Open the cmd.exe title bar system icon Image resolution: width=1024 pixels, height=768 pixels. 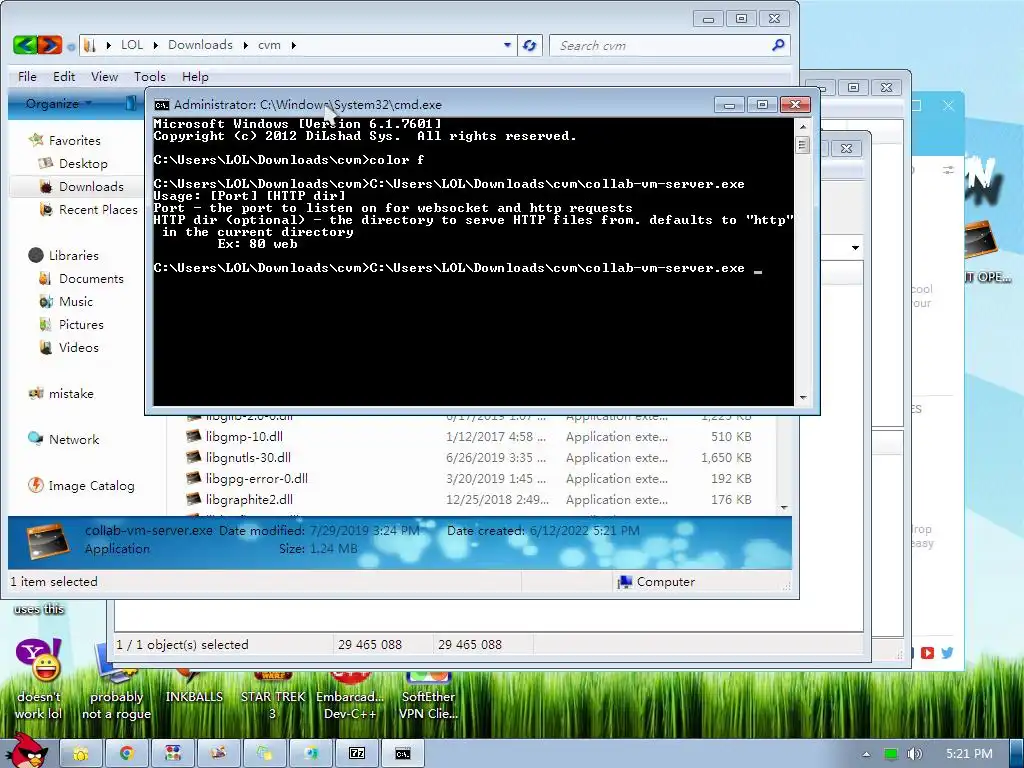pos(161,104)
